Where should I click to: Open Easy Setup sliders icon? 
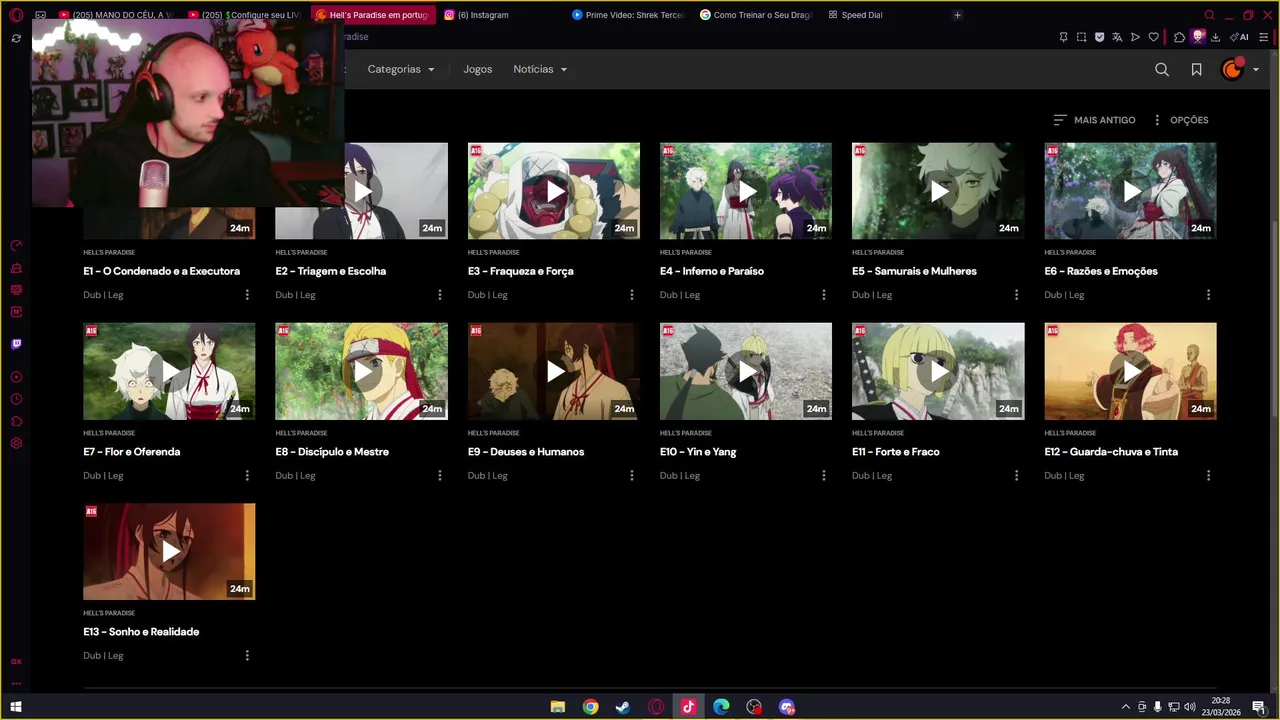[x=1263, y=37]
